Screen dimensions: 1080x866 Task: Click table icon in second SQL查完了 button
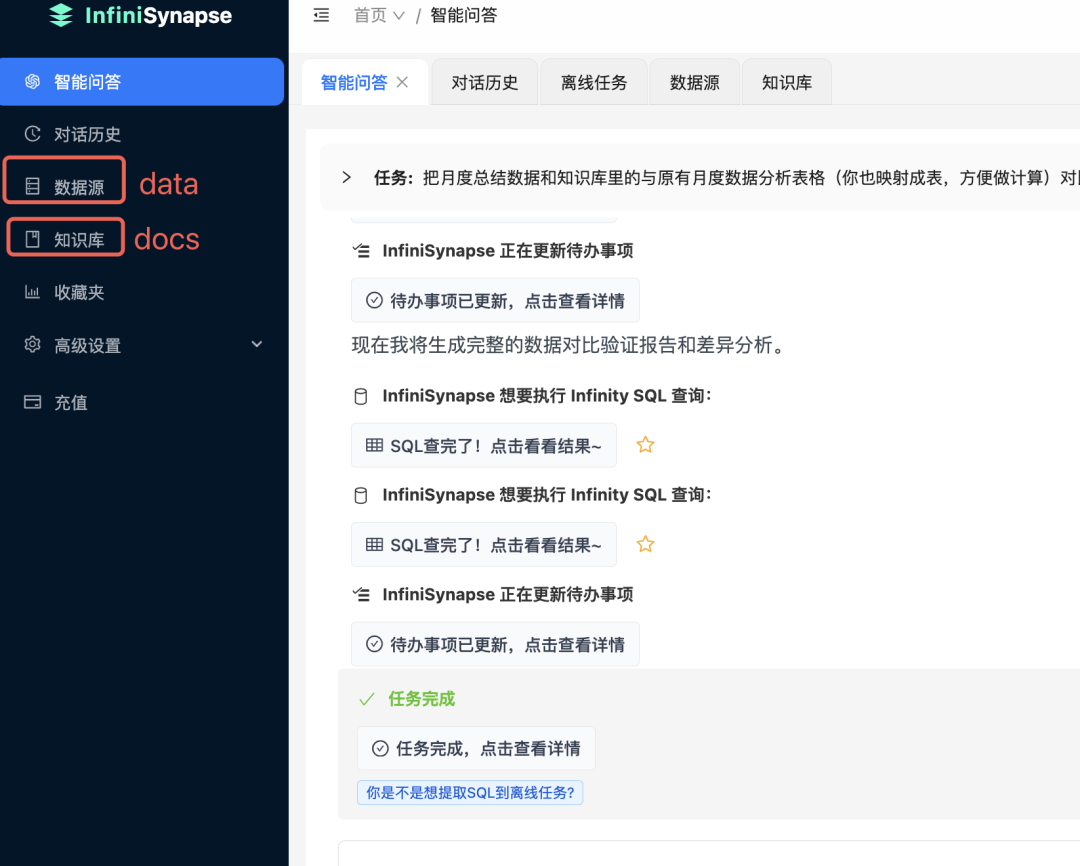coord(374,544)
